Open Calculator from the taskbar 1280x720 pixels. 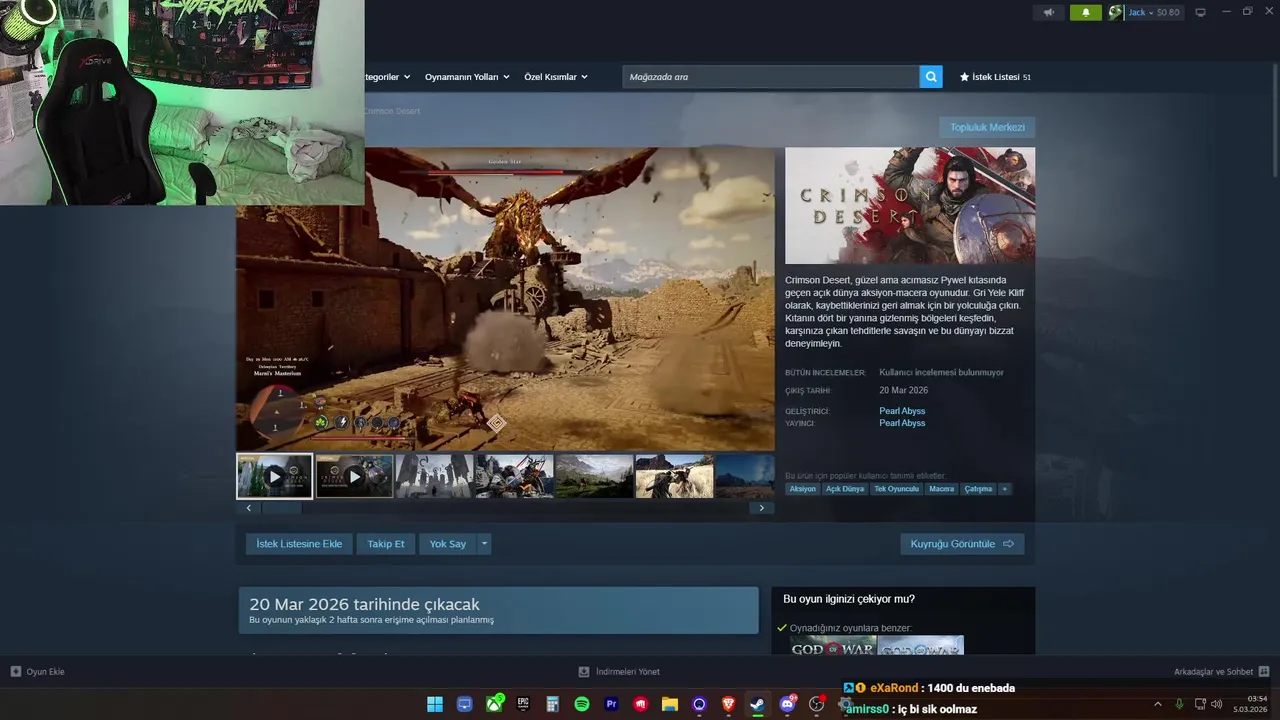tap(552, 704)
